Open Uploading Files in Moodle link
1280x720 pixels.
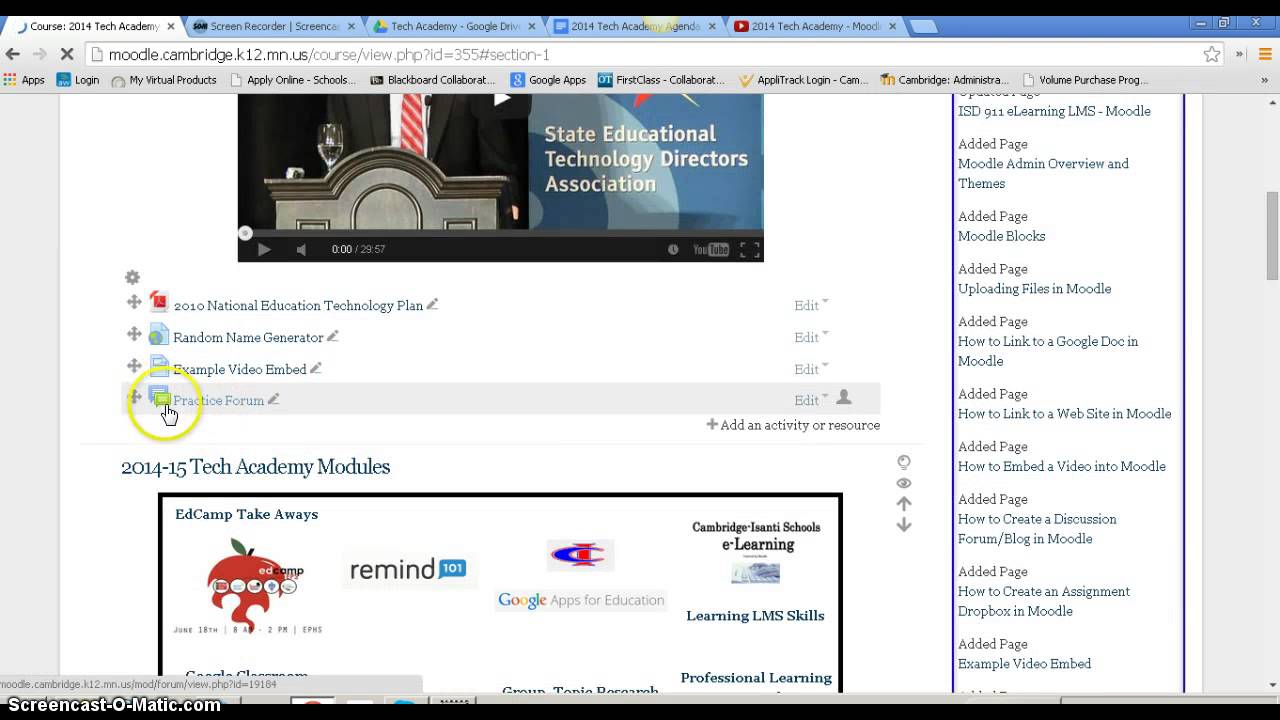(x=1034, y=289)
